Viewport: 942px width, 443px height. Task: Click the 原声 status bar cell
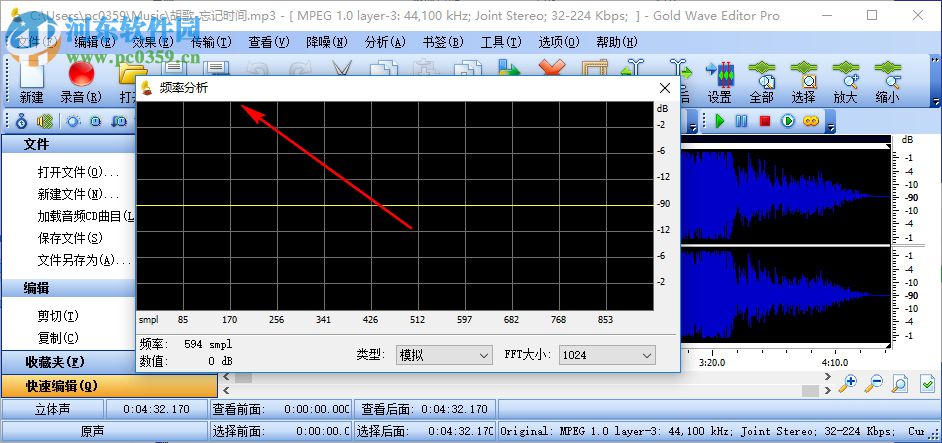(x=104, y=431)
